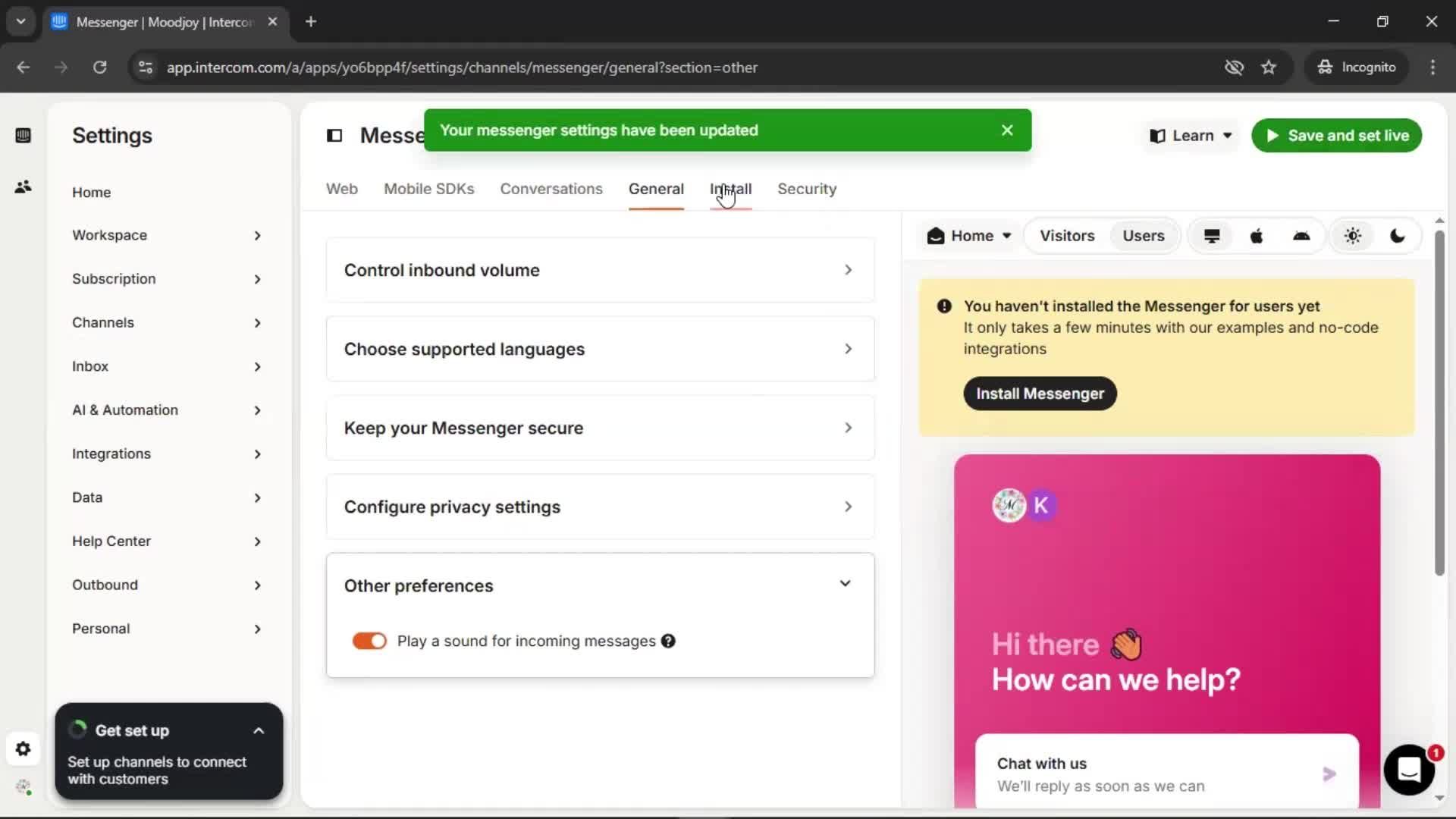Screen dimensions: 1456x819
Task: Expand Subscription in settings sidebar
Action: point(167,279)
